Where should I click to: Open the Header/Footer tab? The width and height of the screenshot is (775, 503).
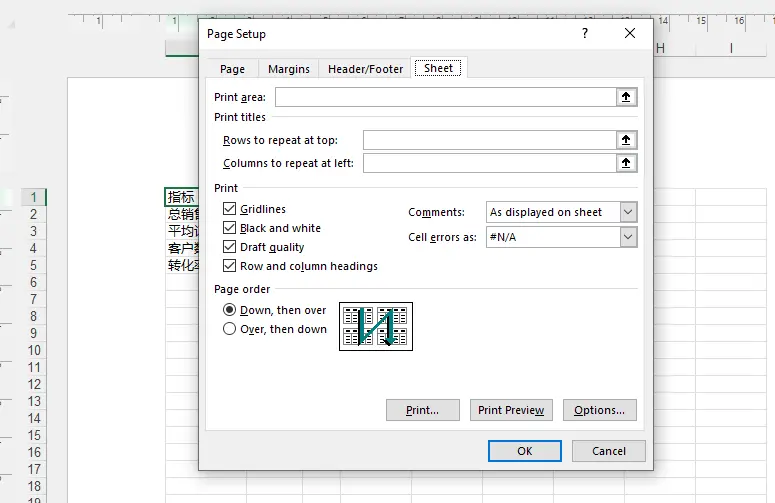coord(365,69)
